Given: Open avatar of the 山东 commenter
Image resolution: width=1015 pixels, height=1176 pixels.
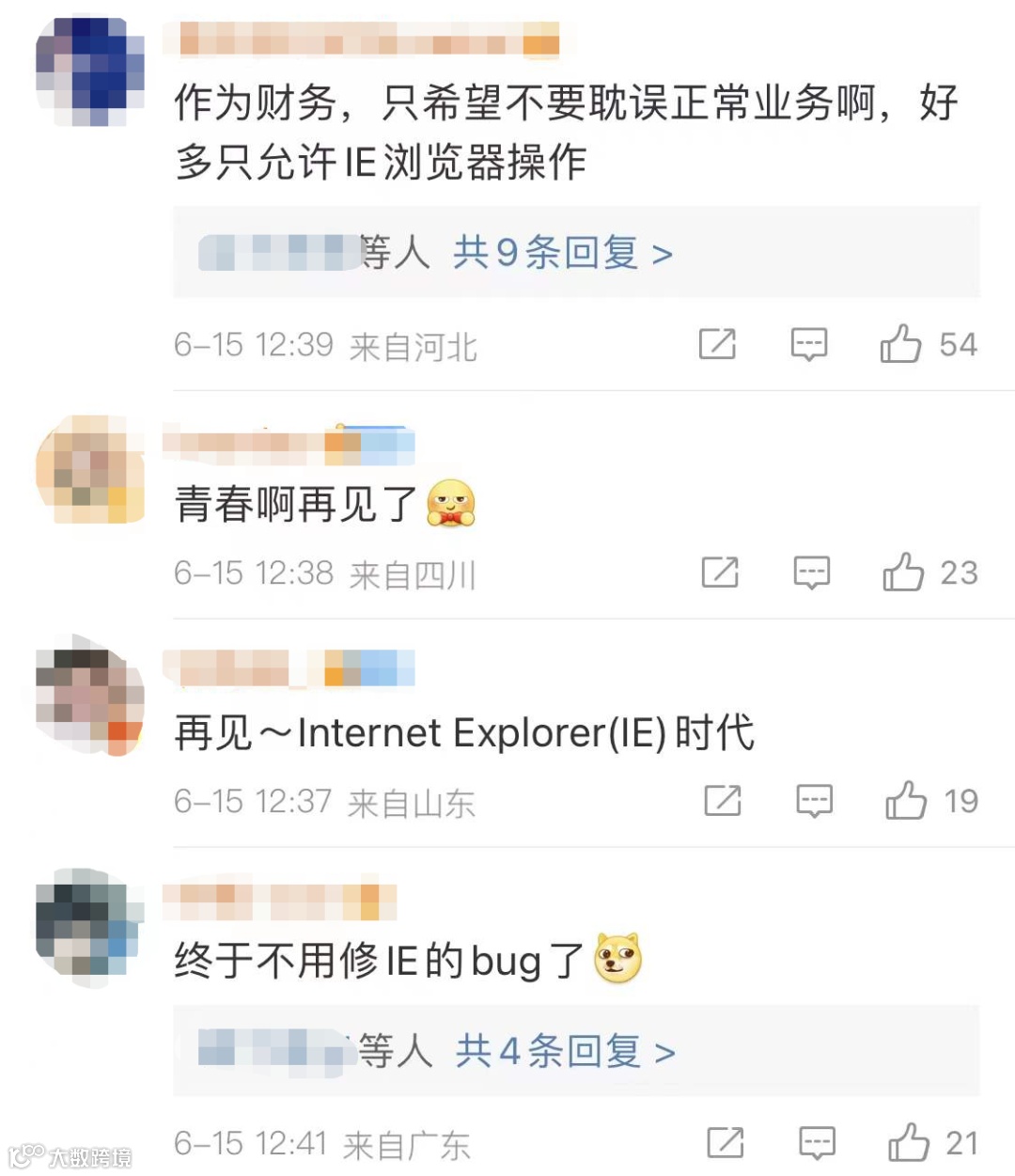Looking at the screenshot, I should (90, 700).
